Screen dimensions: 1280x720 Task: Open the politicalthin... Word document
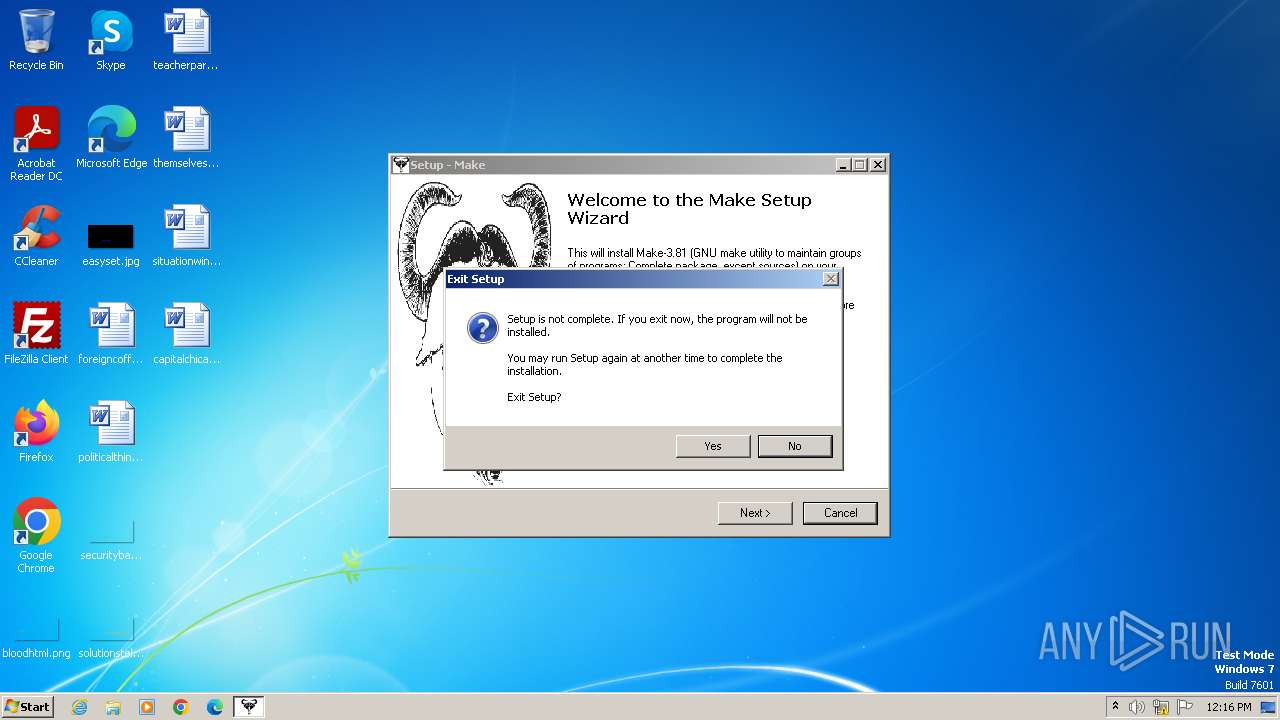click(111, 432)
